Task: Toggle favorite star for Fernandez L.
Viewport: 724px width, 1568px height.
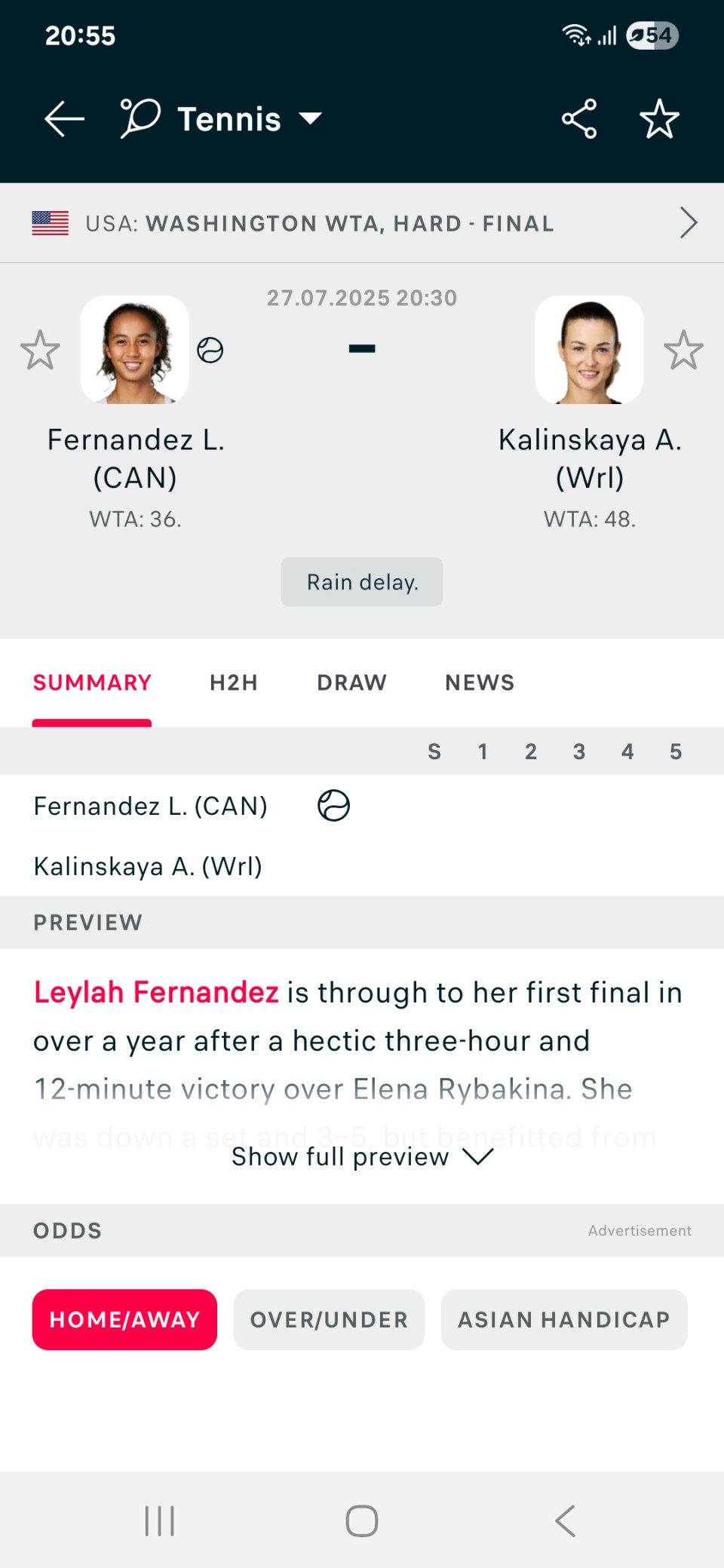Action: [40, 350]
